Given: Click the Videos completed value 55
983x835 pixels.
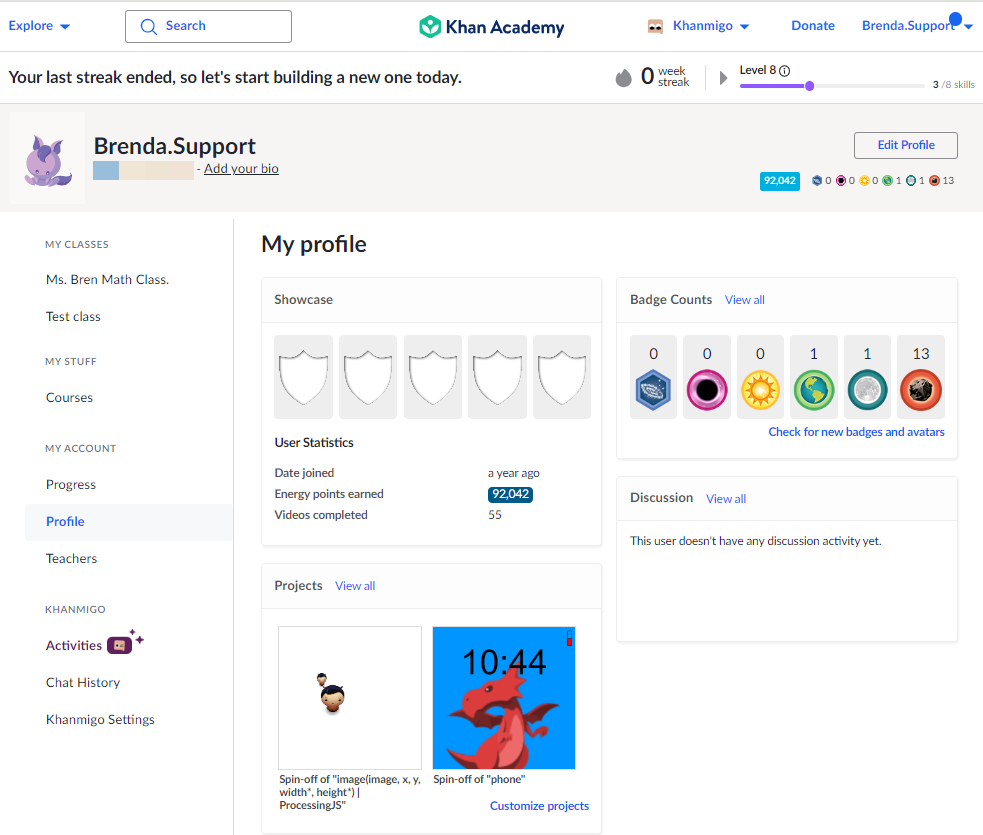Looking at the screenshot, I should [495, 515].
